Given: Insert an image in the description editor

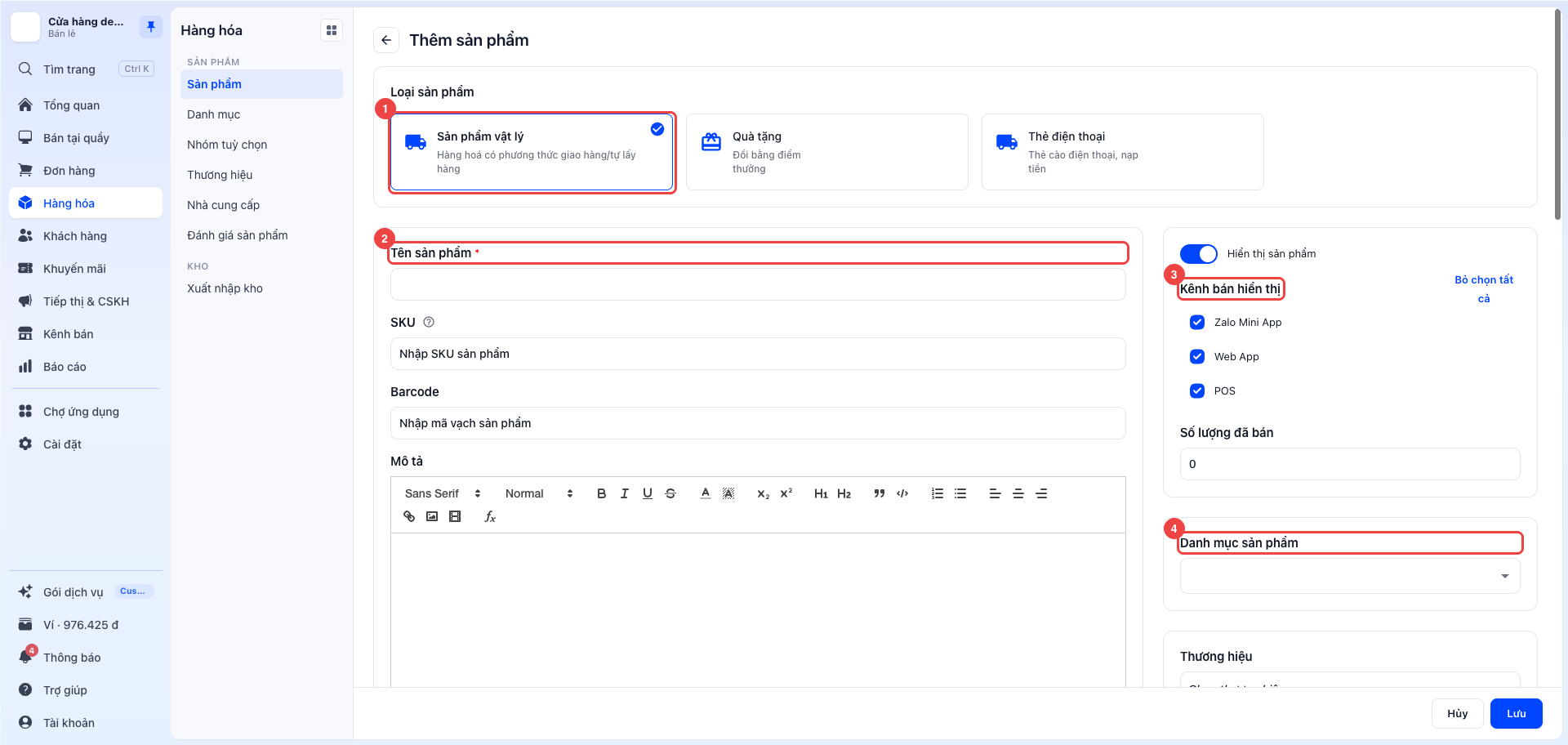Looking at the screenshot, I should 432,516.
